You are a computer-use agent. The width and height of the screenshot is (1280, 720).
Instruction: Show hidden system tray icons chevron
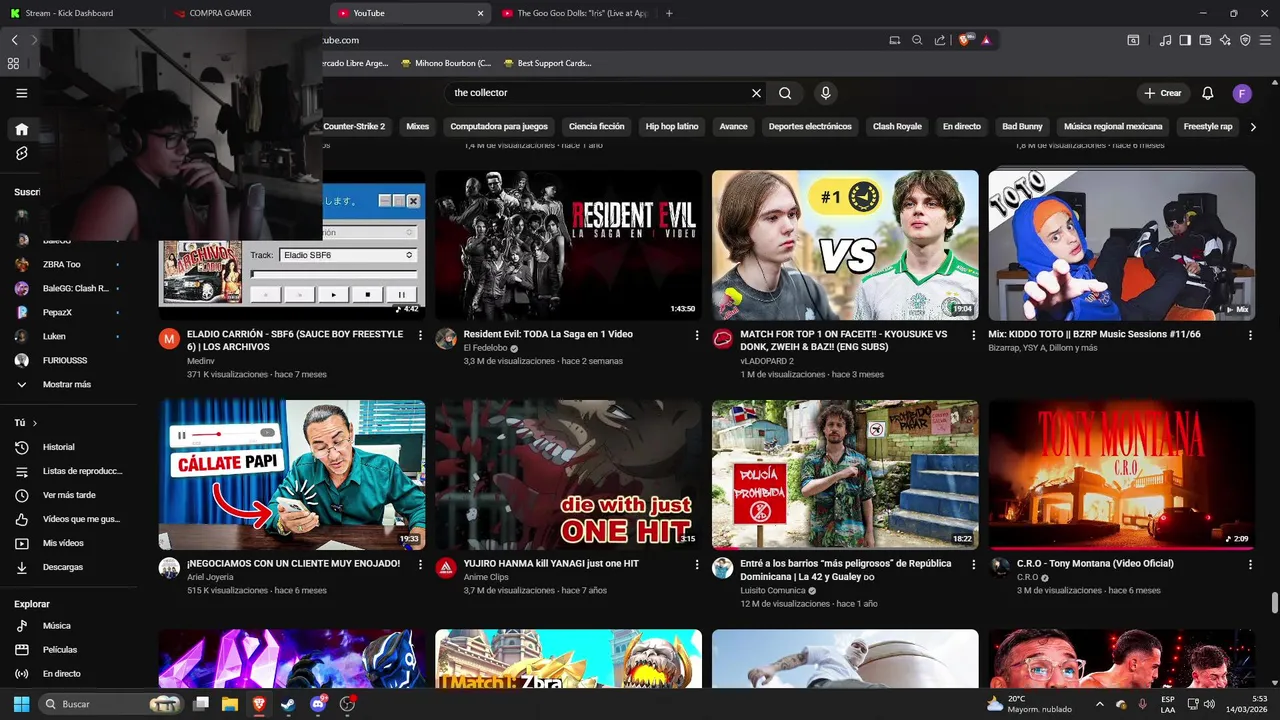[x=1100, y=704]
